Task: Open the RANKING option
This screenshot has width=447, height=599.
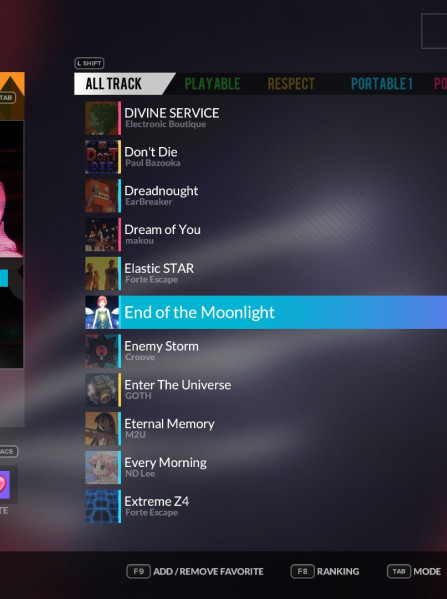Action: 325,571
